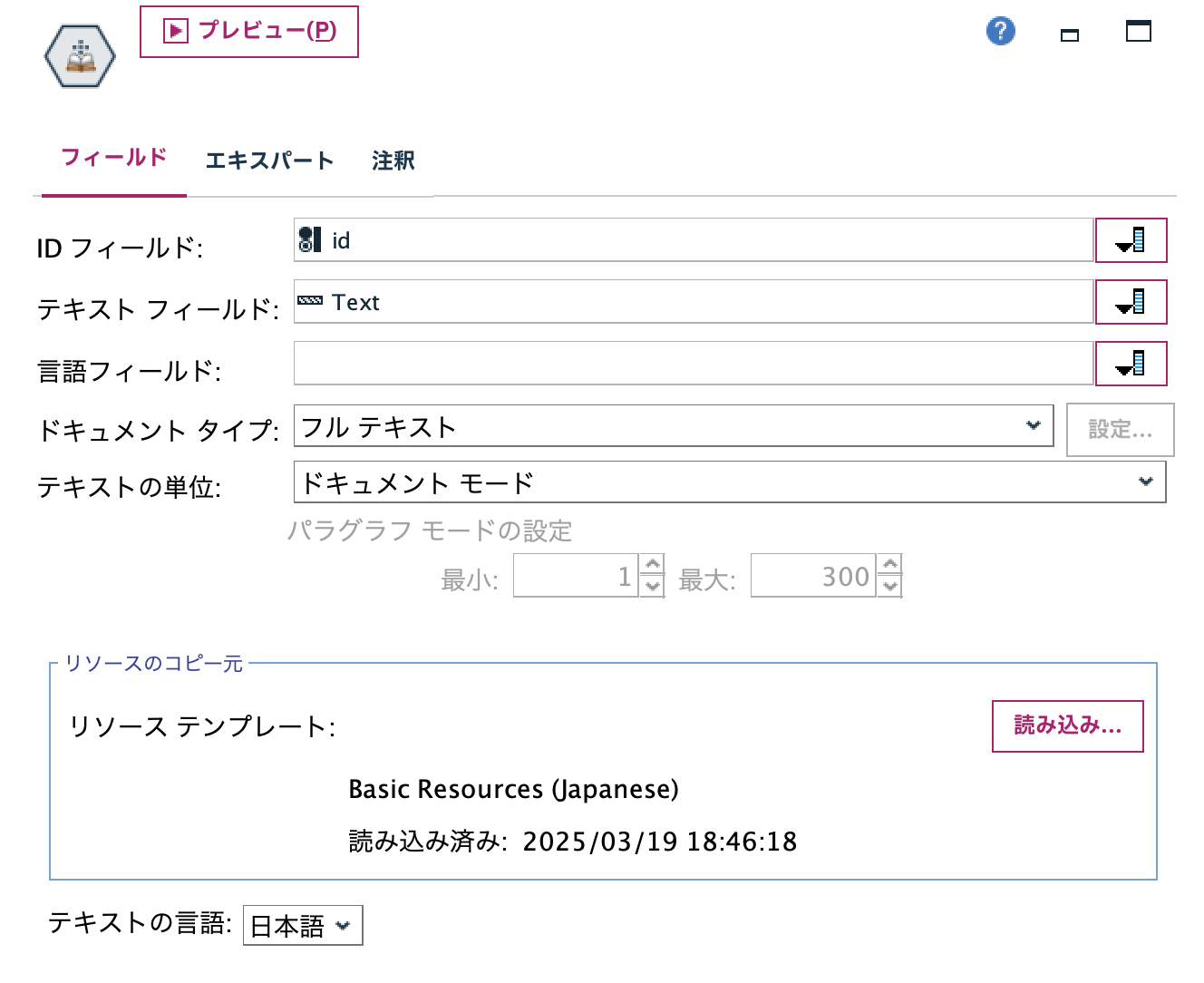This screenshot has height=983, width=1204.
Task: Open help using the question mark icon
Action: [x=1000, y=30]
